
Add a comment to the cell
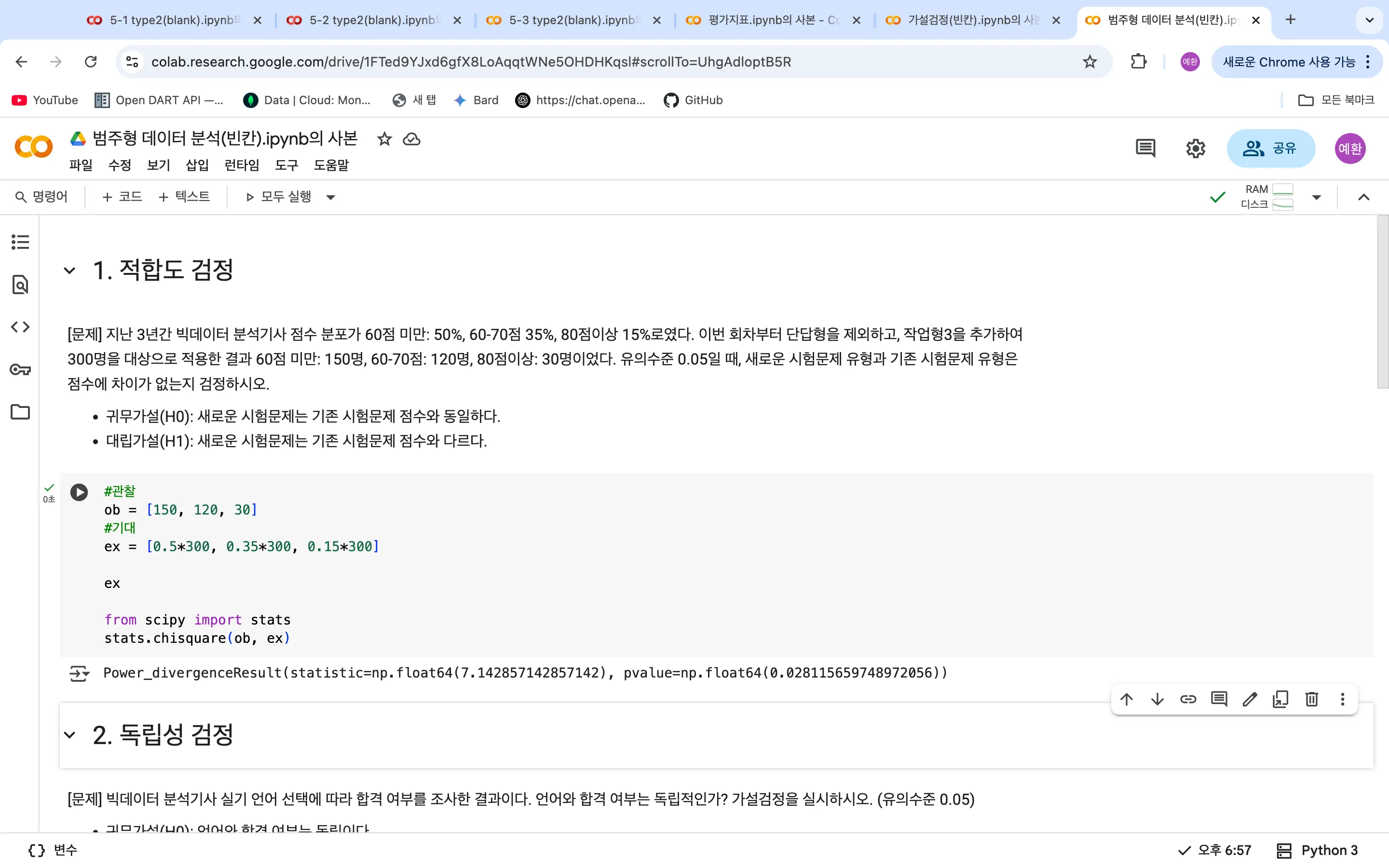coord(1219,699)
